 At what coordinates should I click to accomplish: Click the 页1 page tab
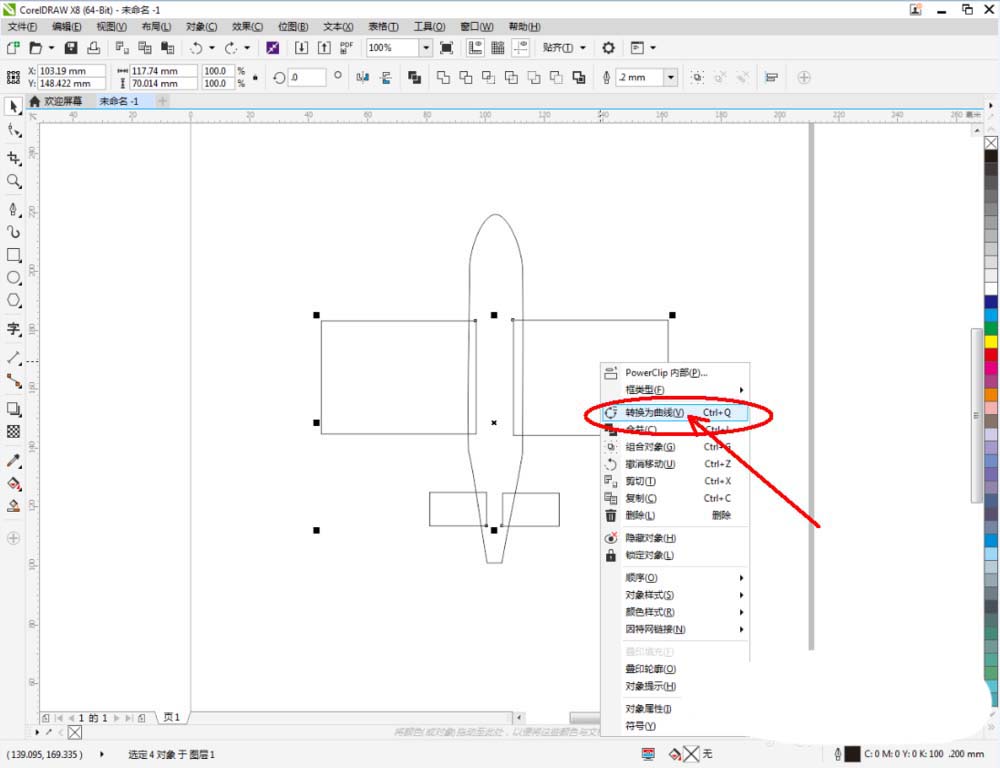(x=172, y=718)
